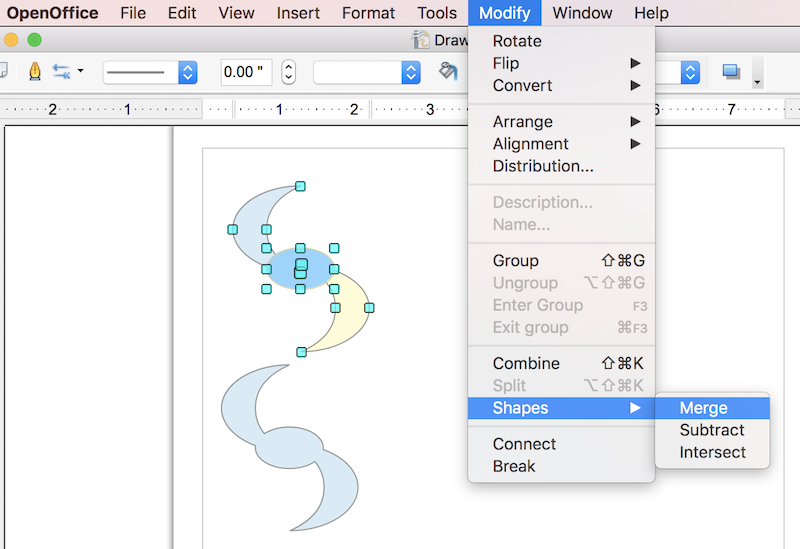
Task: Choose Connect in the Modify menu
Action: pyautogui.click(x=561, y=444)
